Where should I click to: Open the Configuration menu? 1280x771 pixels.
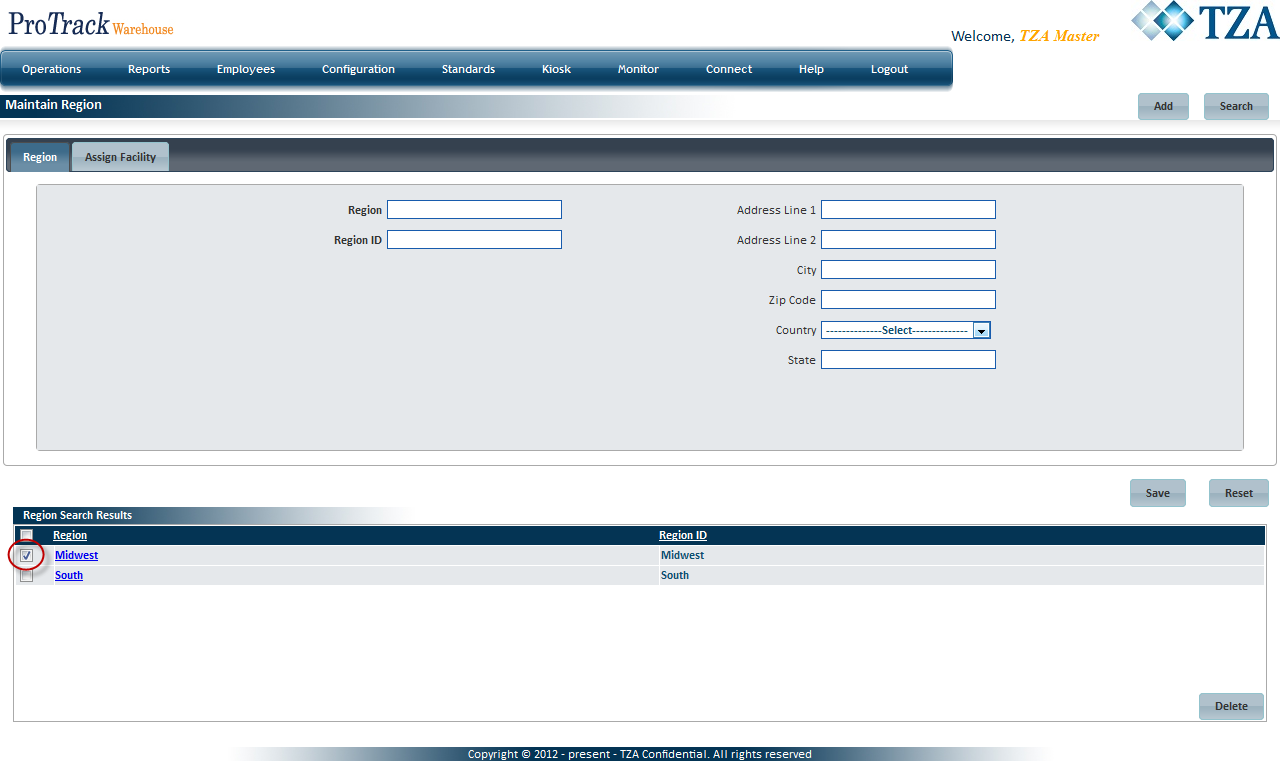pyautogui.click(x=358, y=69)
